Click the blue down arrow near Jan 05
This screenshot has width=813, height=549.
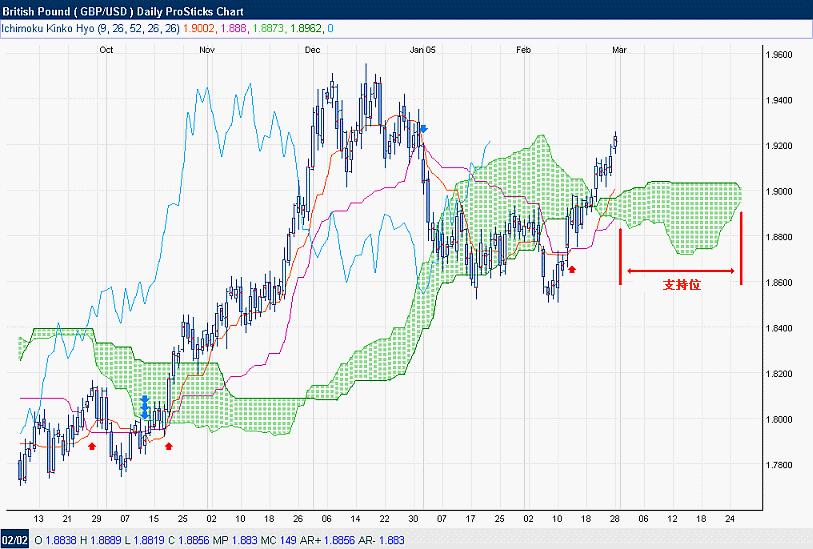coord(424,129)
